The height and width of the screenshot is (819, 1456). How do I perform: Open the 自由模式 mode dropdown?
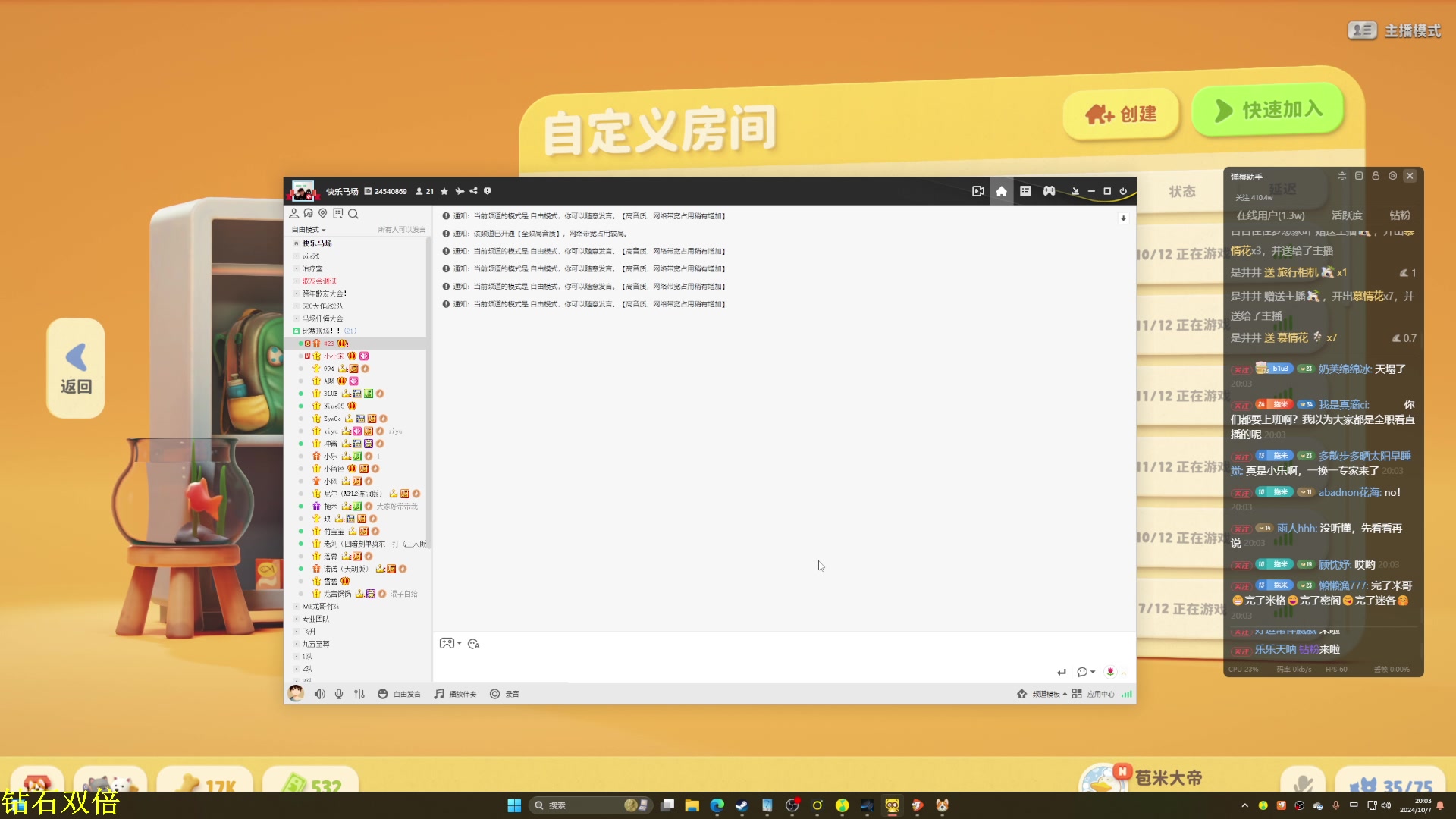pos(309,230)
